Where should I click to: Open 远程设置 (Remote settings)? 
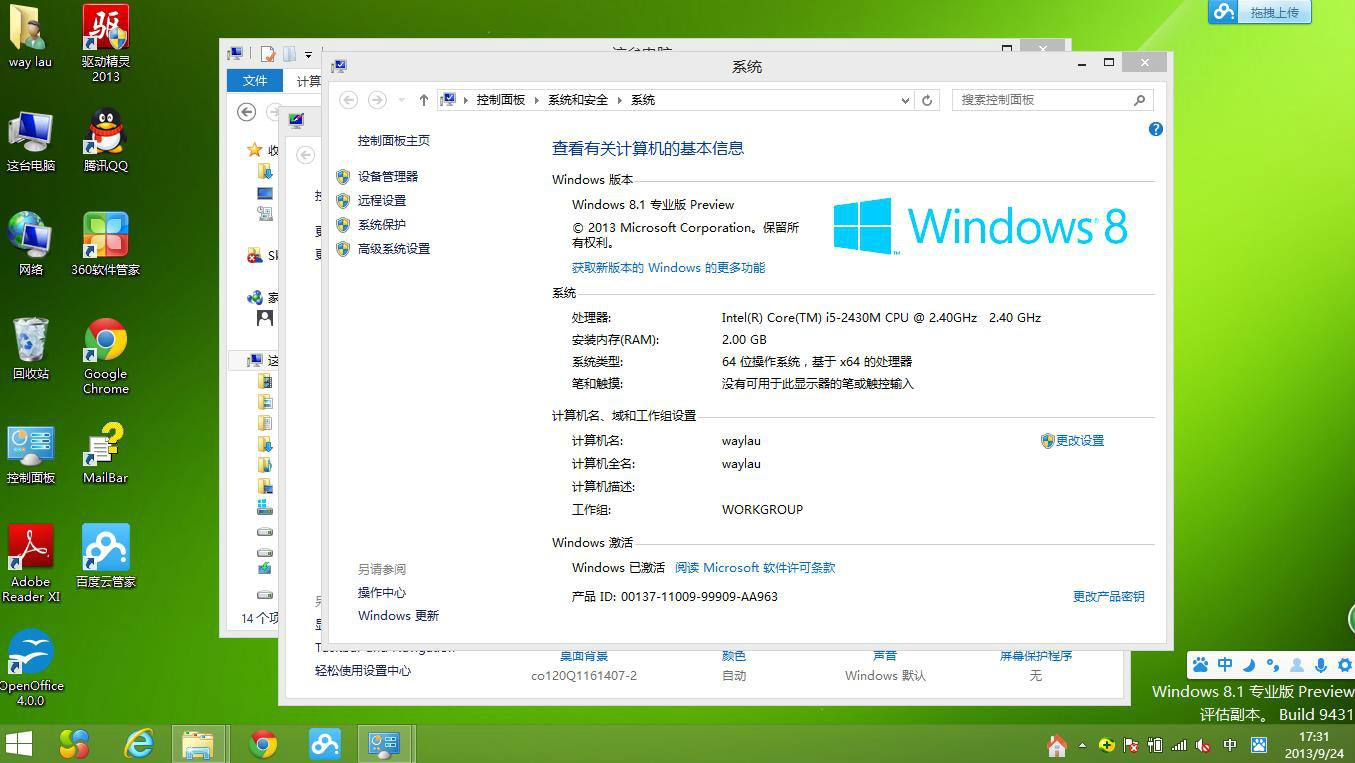click(380, 200)
